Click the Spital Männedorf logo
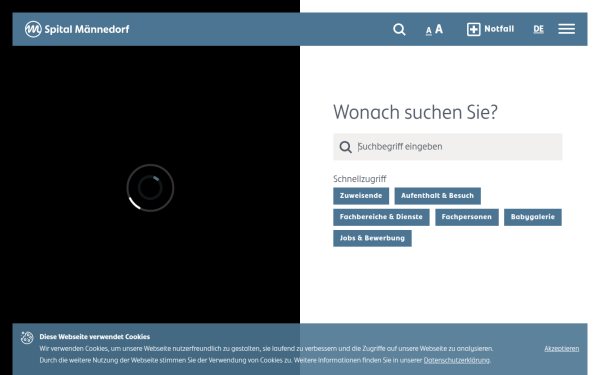Image resolution: width=600 pixels, height=375 pixels. click(x=77, y=29)
